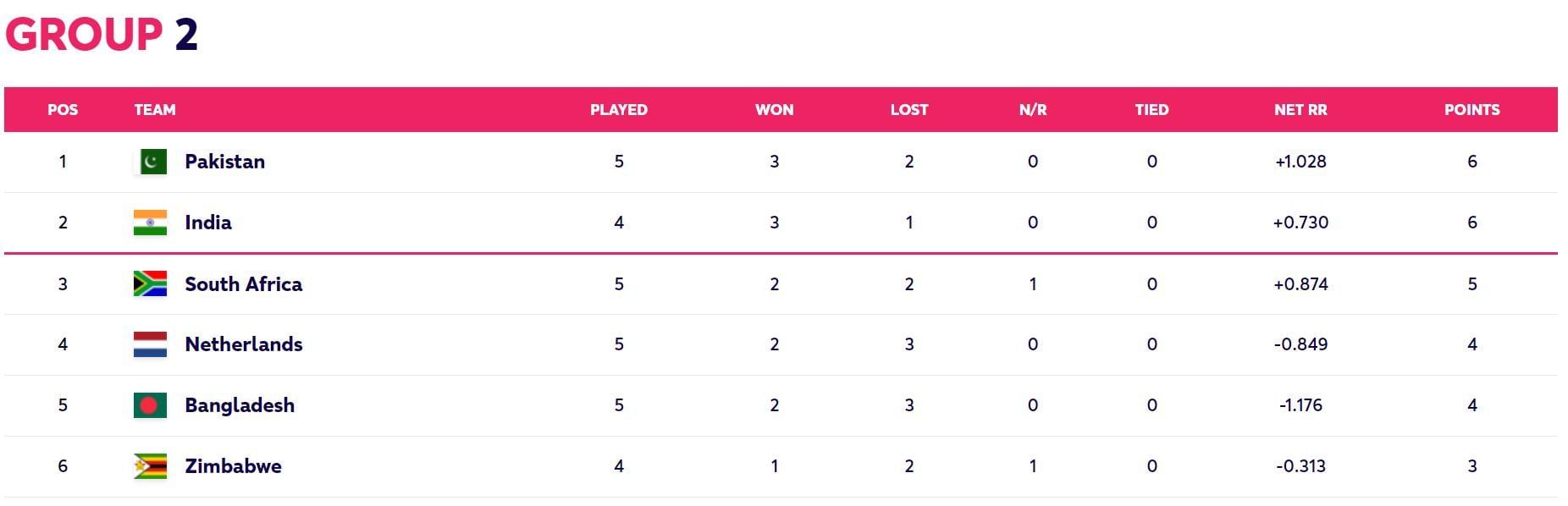Click the N/R column header

(1033, 110)
